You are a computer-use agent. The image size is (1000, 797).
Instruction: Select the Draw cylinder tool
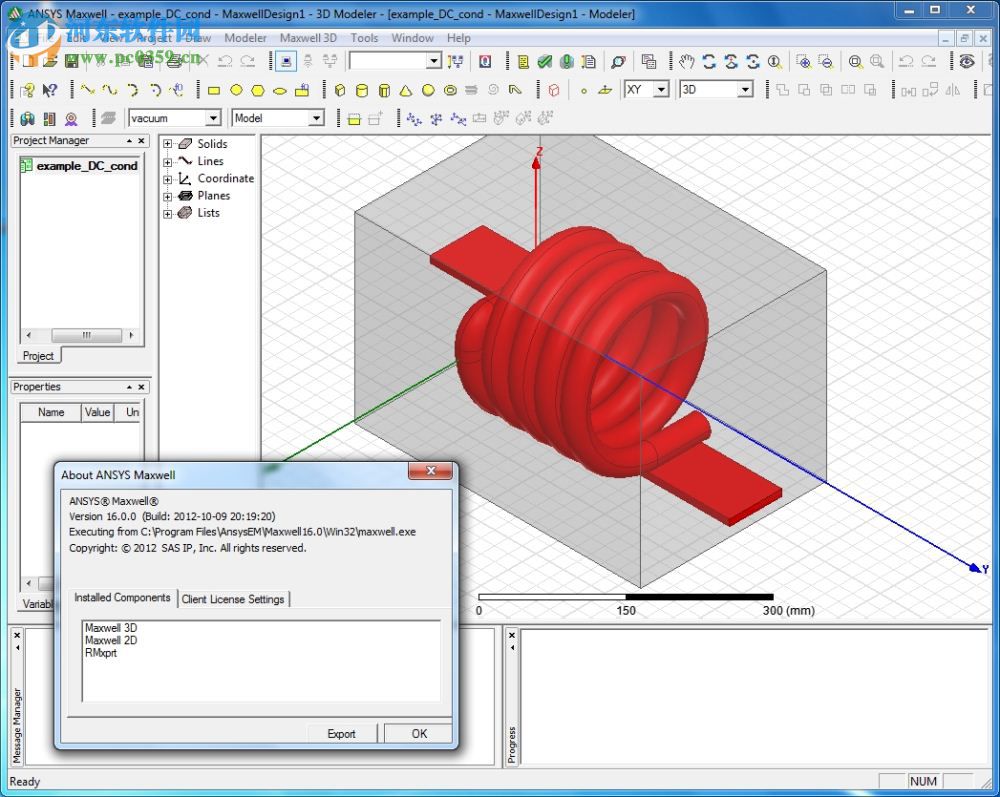click(x=361, y=90)
